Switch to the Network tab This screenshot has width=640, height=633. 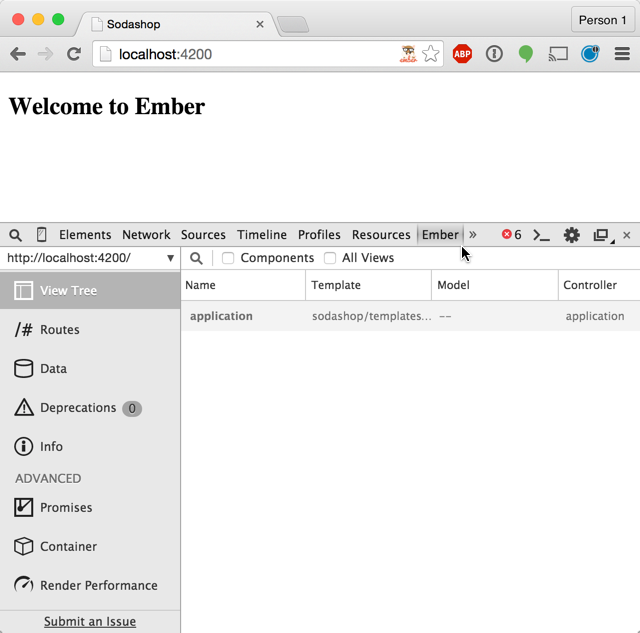point(146,235)
